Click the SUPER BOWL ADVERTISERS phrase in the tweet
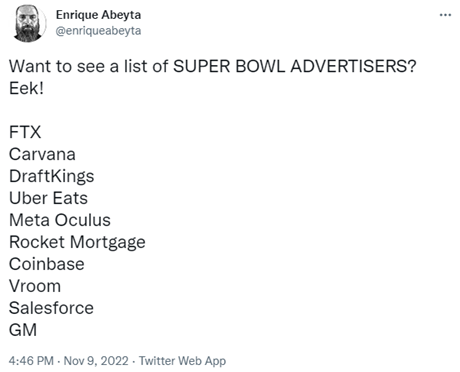This screenshot has height=372, width=460. [x=295, y=66]
